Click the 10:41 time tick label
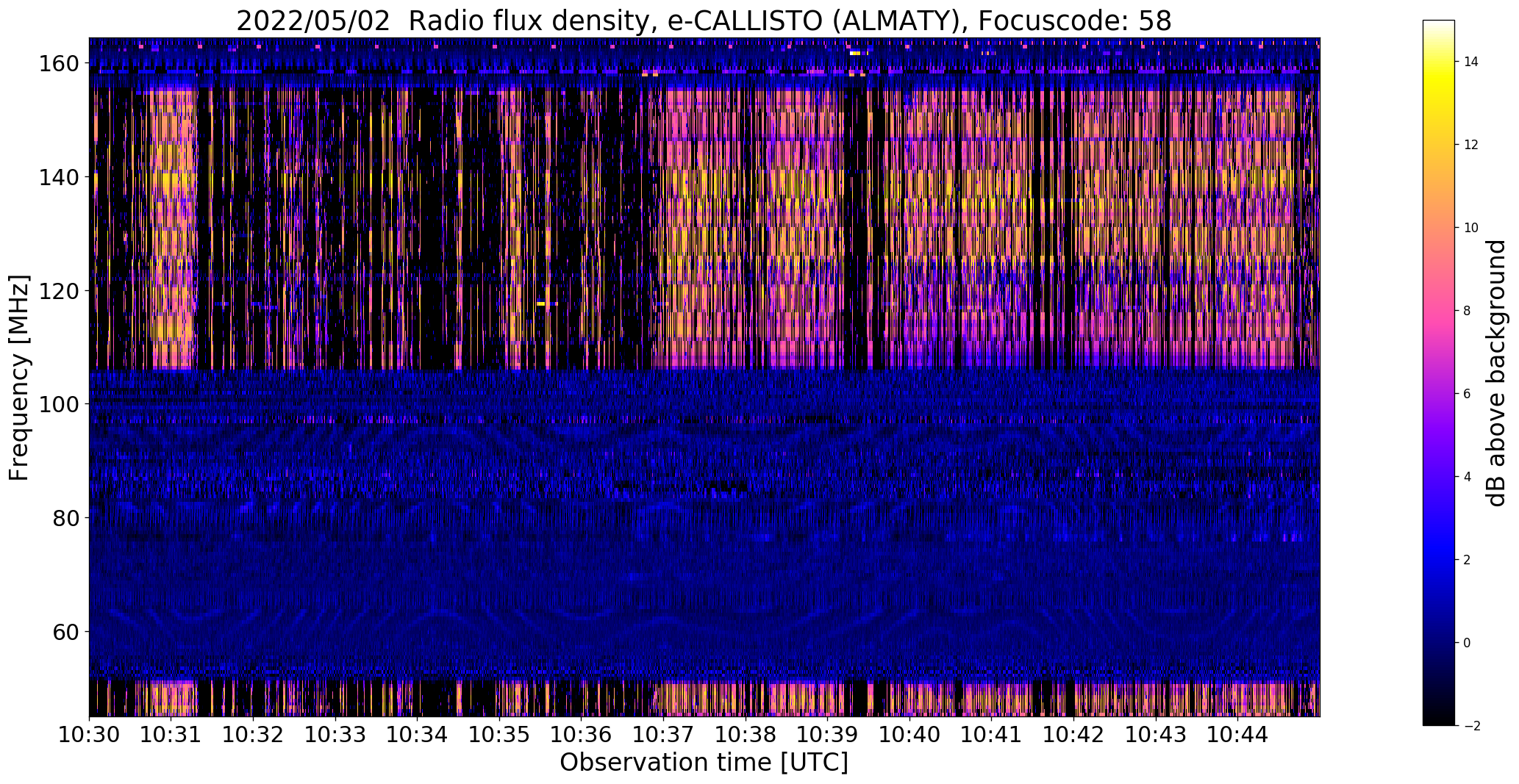The height and width of the screenshot is (784, 1519). 992,734
